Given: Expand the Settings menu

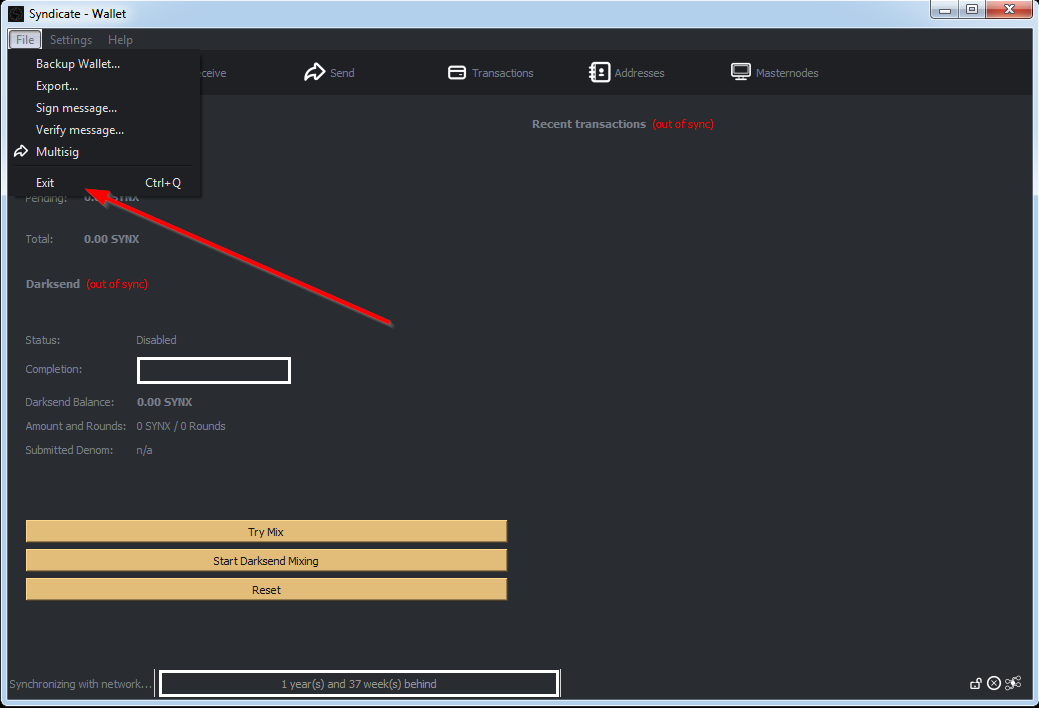Looking at the screenshot, I should (71, 40).
